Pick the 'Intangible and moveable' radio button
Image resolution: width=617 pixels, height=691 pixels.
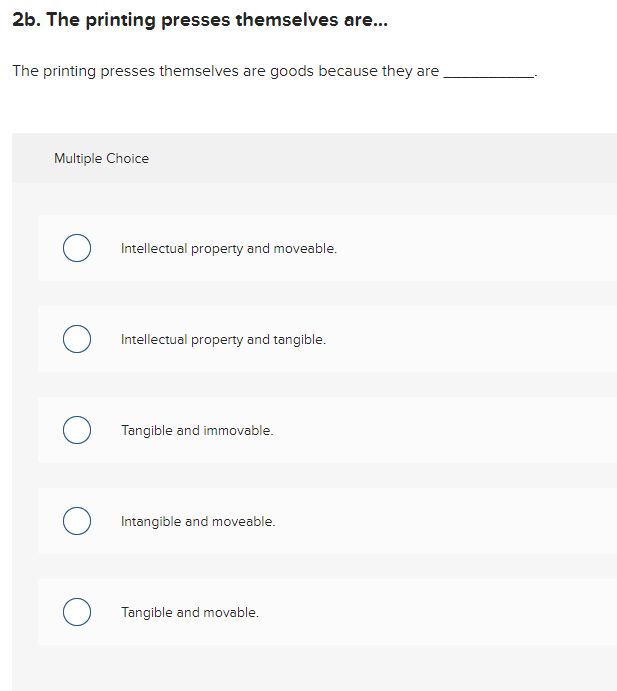coord(77,521)
